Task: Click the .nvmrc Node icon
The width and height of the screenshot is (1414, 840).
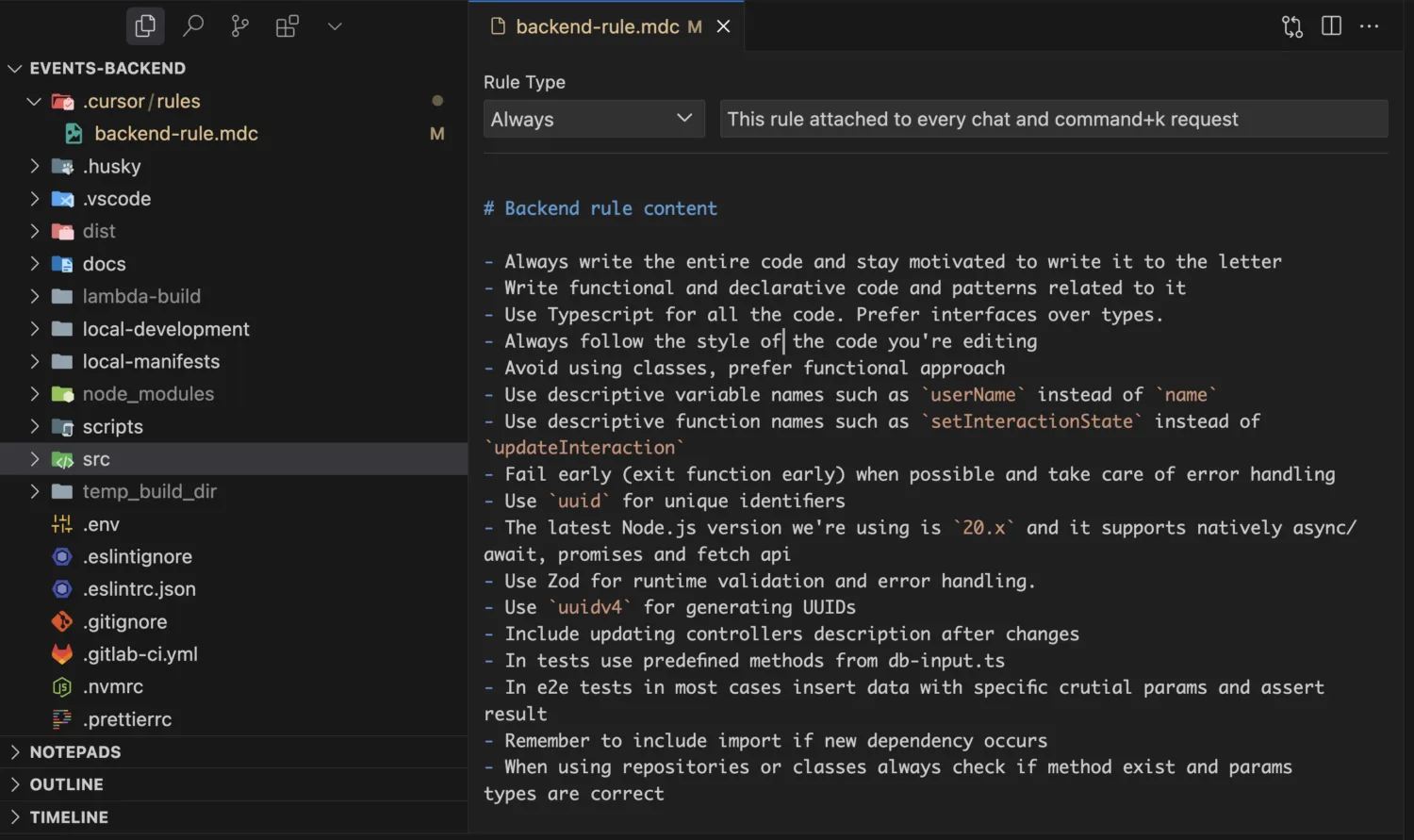Action: point(62,686)
